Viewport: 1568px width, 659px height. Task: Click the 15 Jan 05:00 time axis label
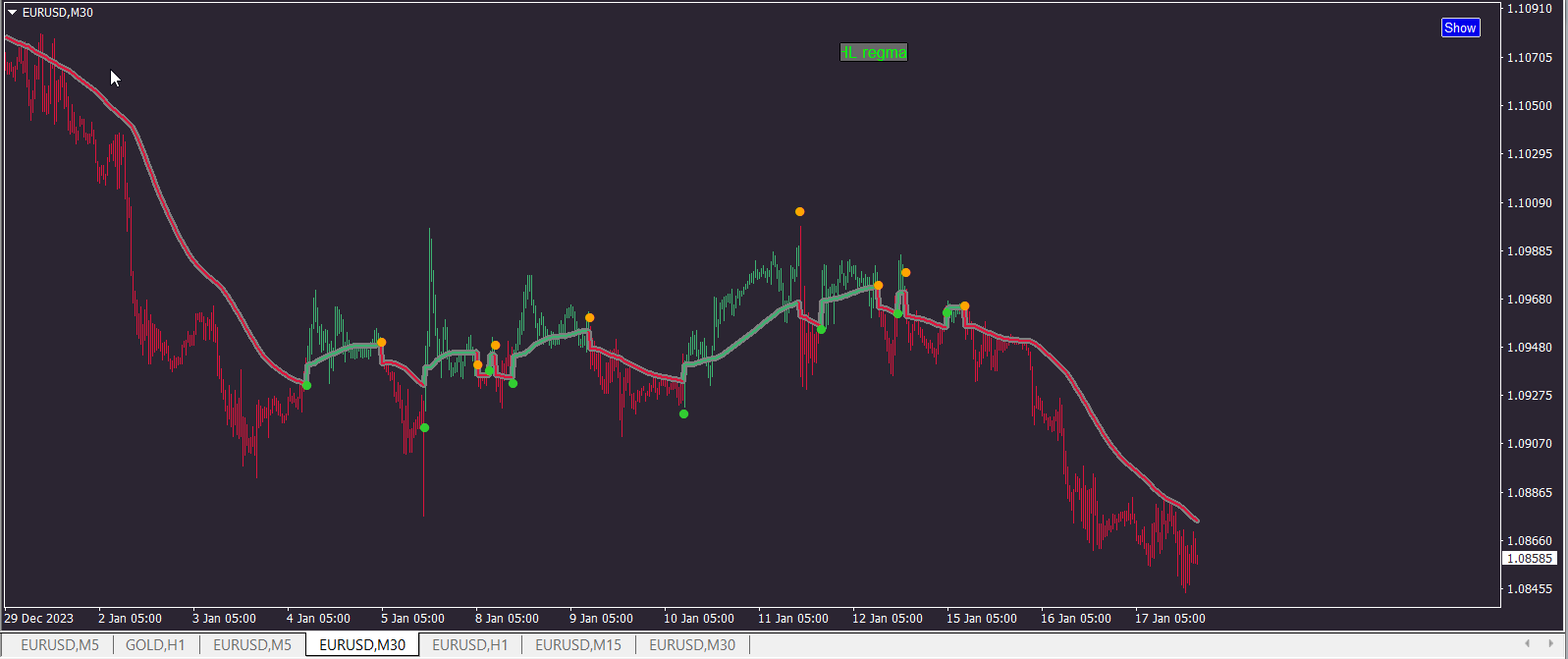(x=982, y=619)
